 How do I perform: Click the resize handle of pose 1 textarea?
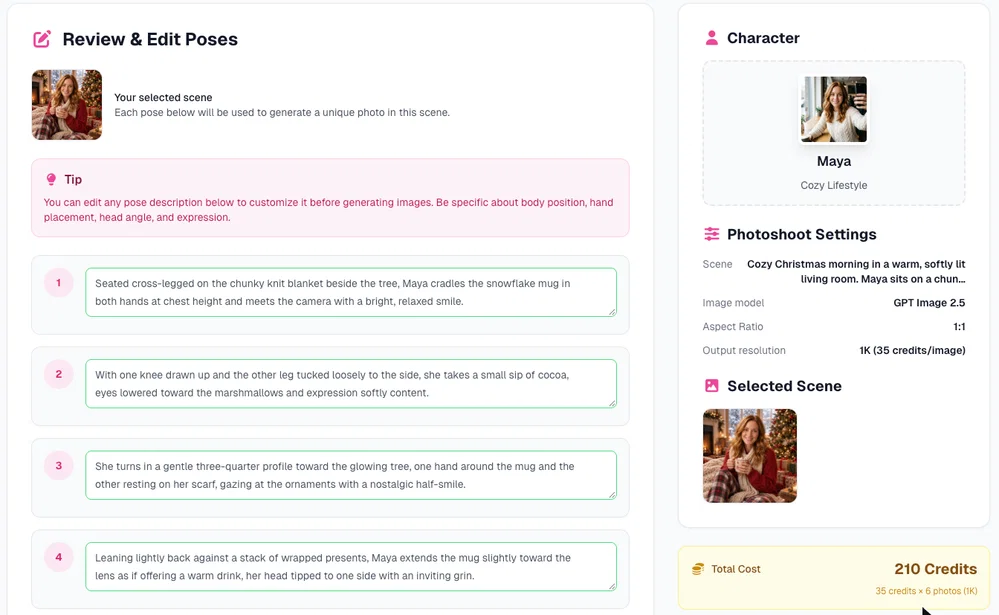612,312
